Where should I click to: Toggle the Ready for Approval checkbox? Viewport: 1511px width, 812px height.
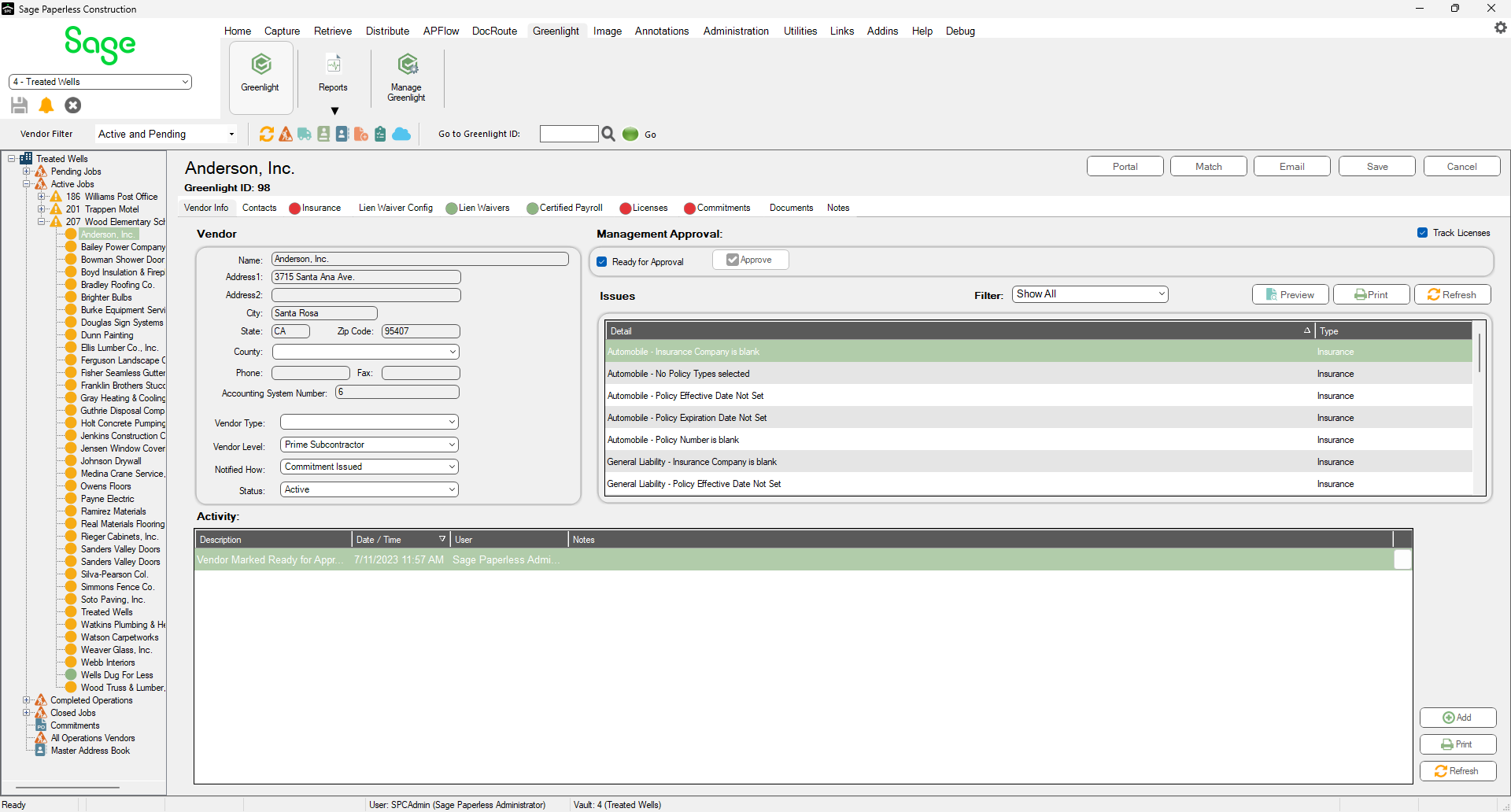(x=602, y=262)
